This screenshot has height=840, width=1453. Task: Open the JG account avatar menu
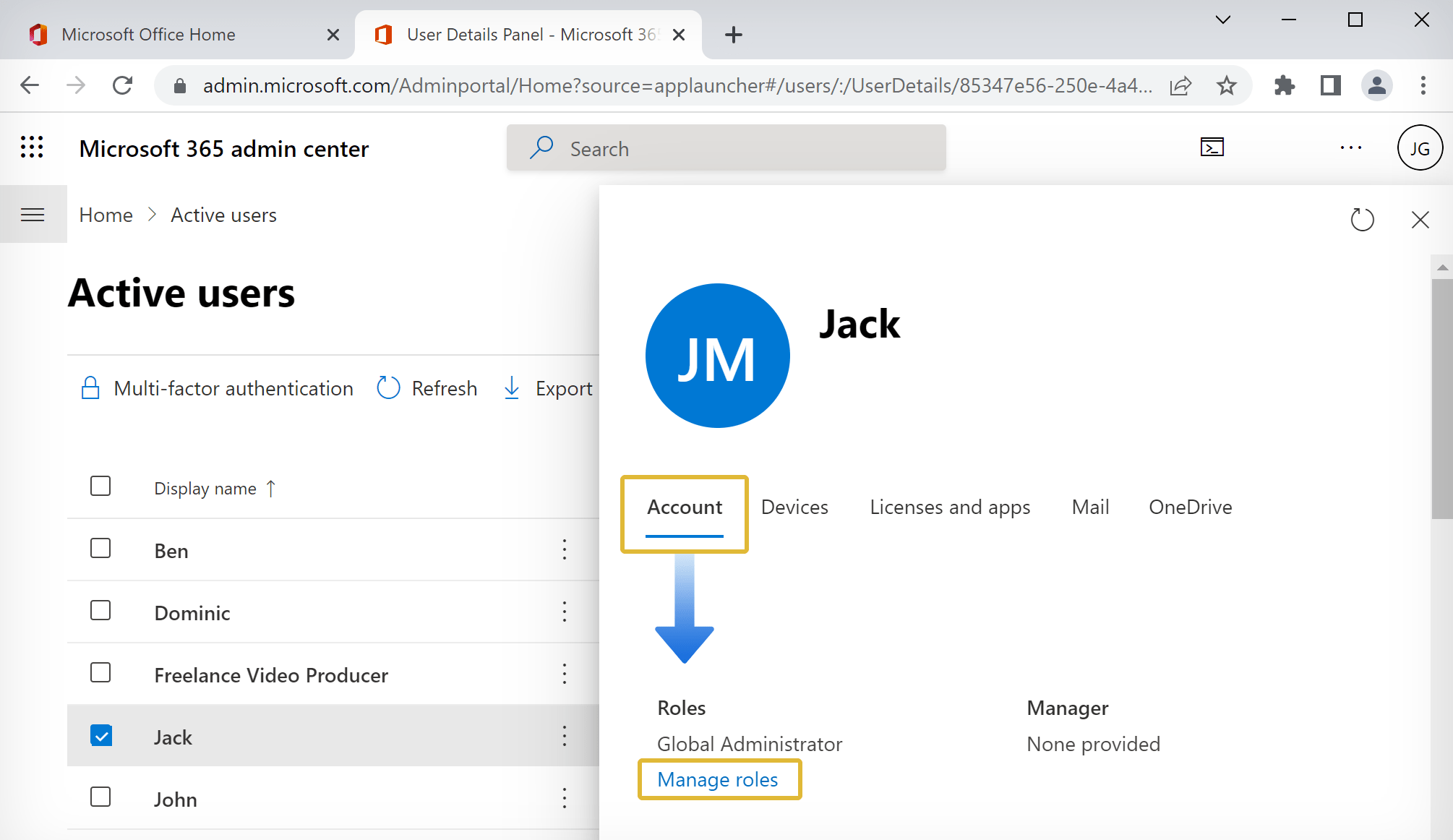coord(1419,147)
